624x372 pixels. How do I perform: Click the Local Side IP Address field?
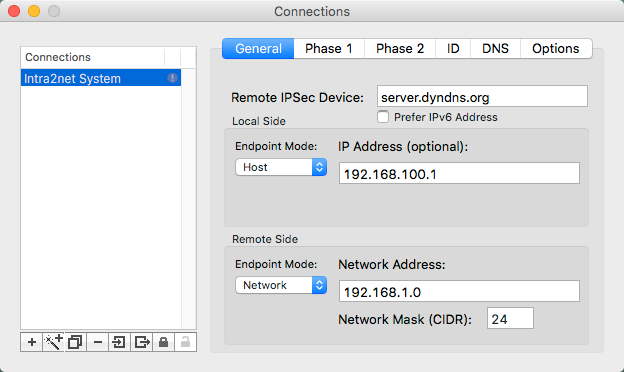click(x=459, y=173)
